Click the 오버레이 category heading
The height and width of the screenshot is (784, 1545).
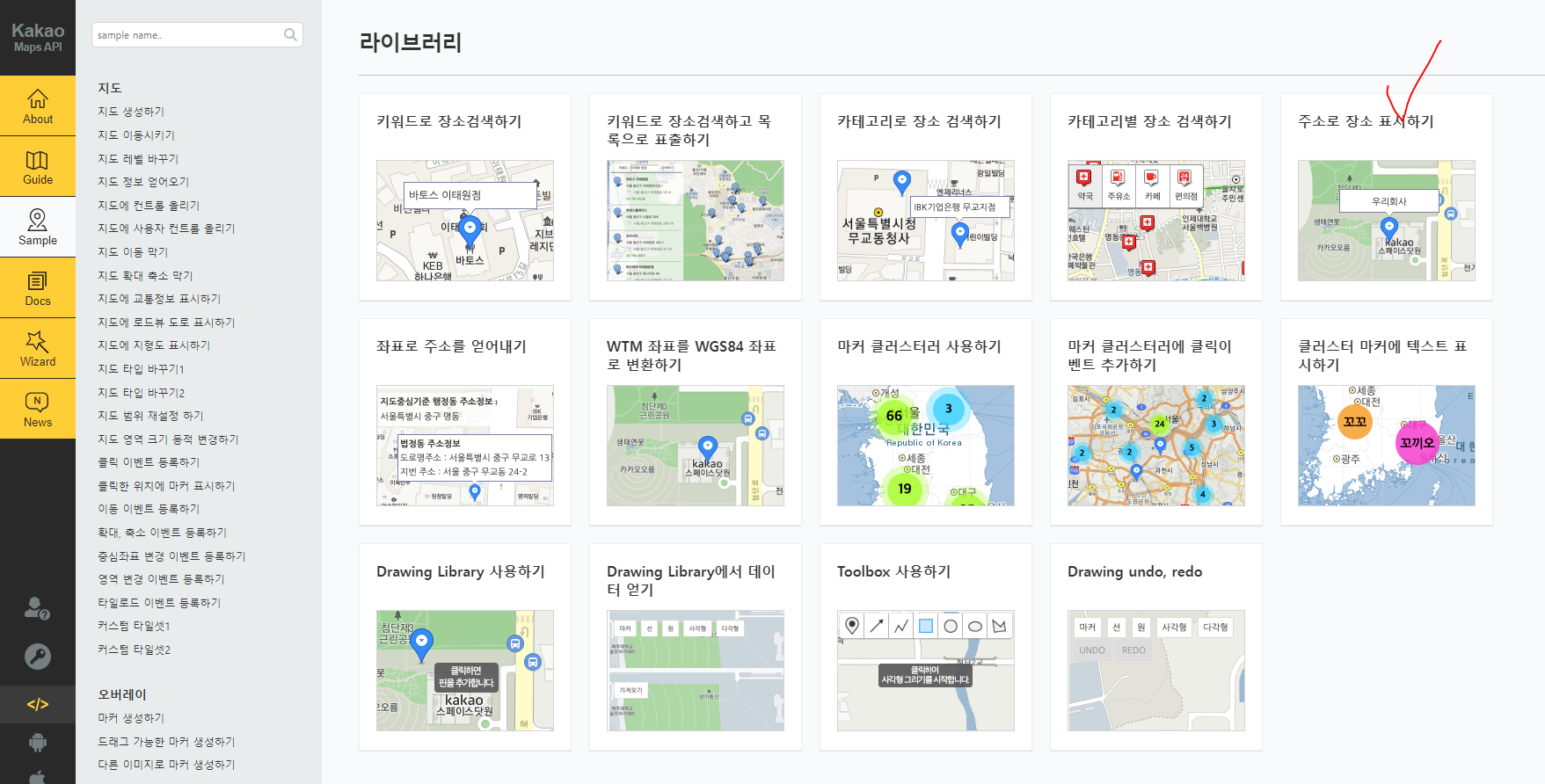pos(122,694)
